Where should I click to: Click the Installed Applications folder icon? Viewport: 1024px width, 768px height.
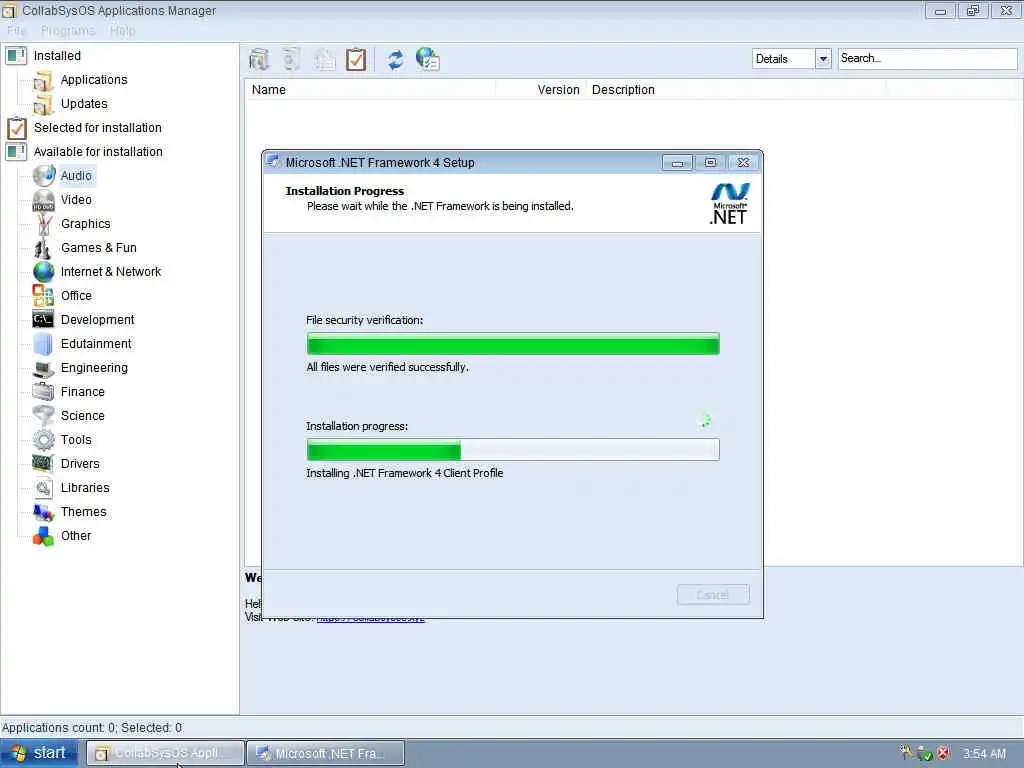(43, 80)
